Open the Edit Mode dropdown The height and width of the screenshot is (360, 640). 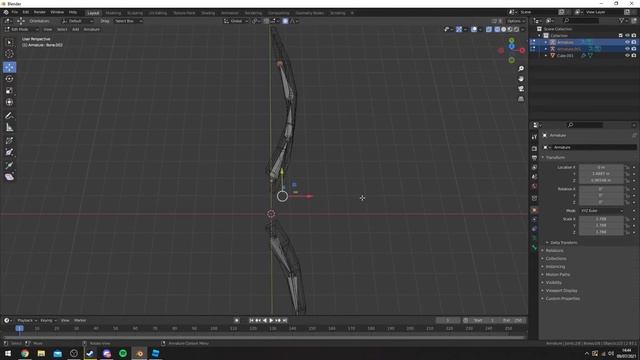coord(22,29)
